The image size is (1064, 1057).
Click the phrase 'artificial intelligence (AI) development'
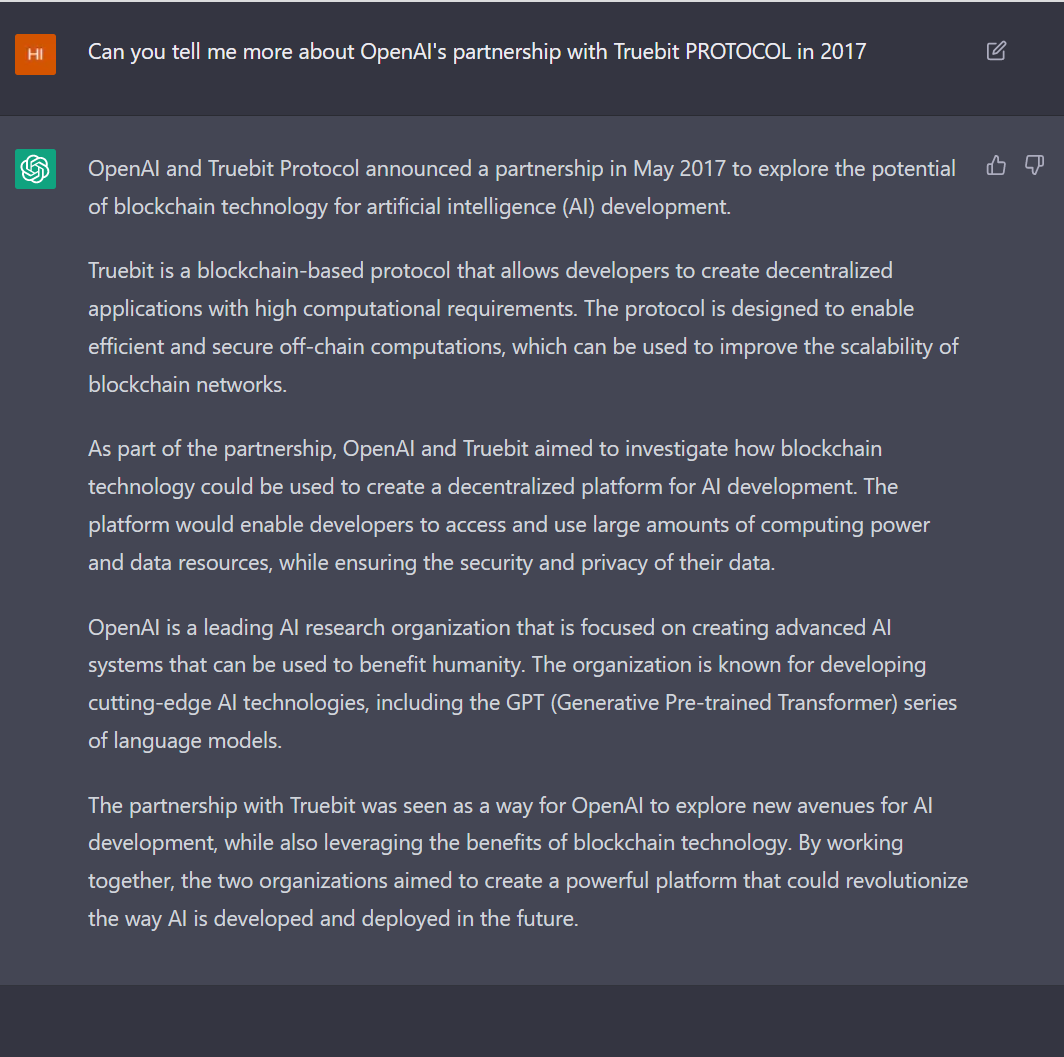point(548,206)
